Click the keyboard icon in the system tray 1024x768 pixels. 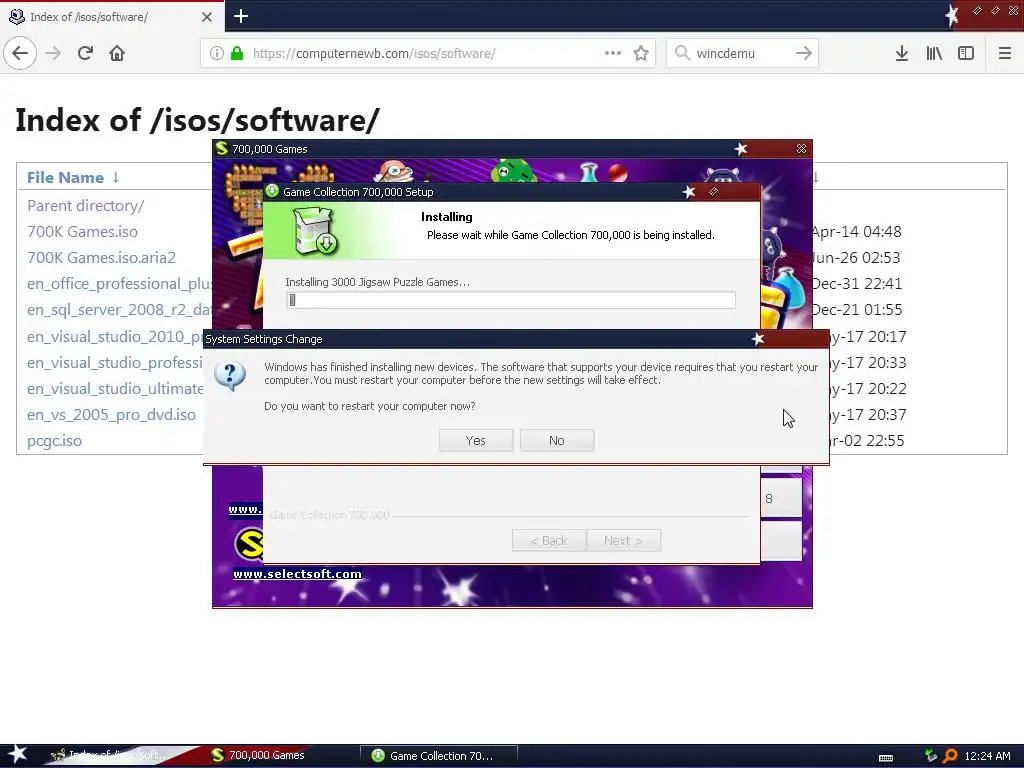[886, 758]
